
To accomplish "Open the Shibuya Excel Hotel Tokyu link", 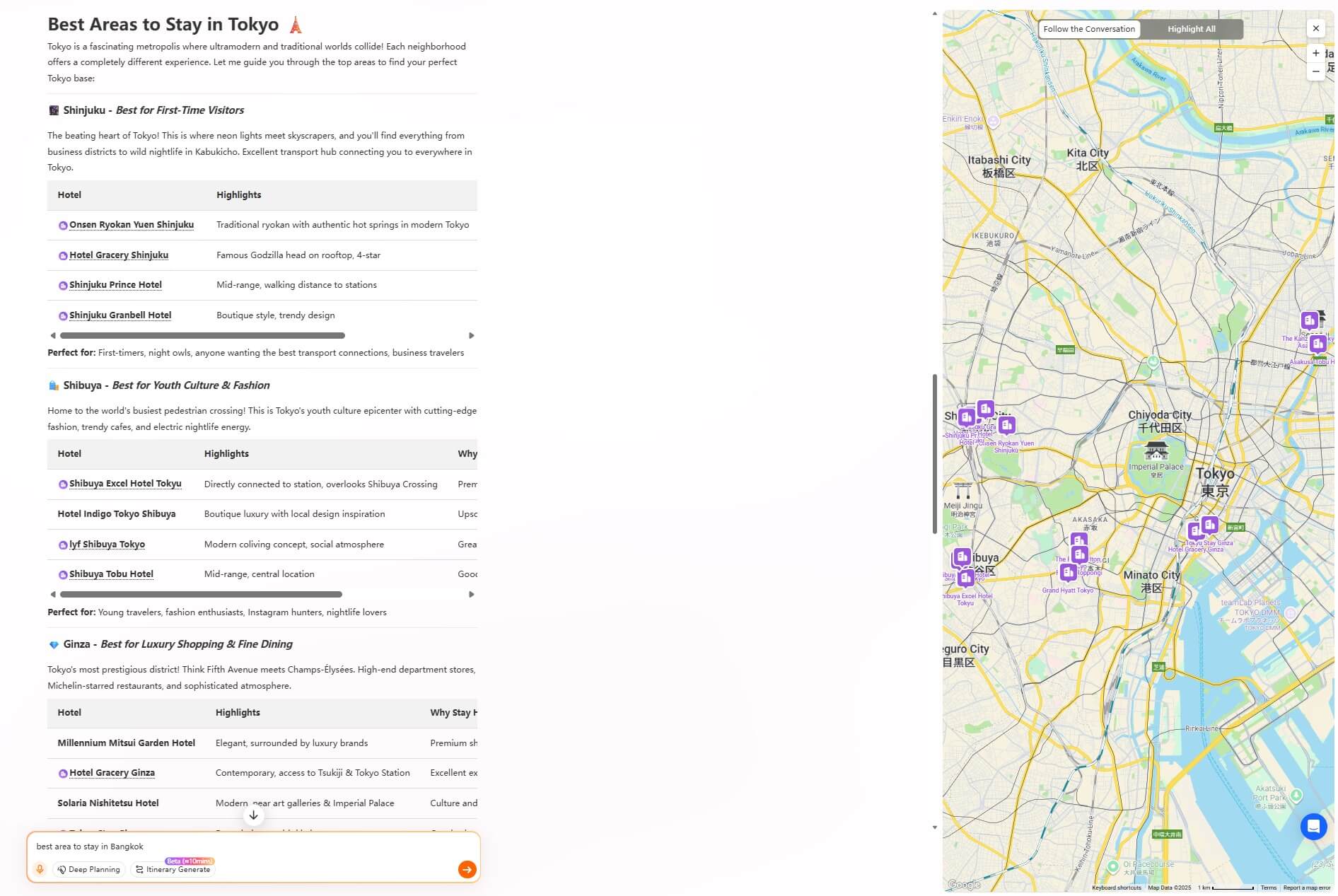I will 124,484.
